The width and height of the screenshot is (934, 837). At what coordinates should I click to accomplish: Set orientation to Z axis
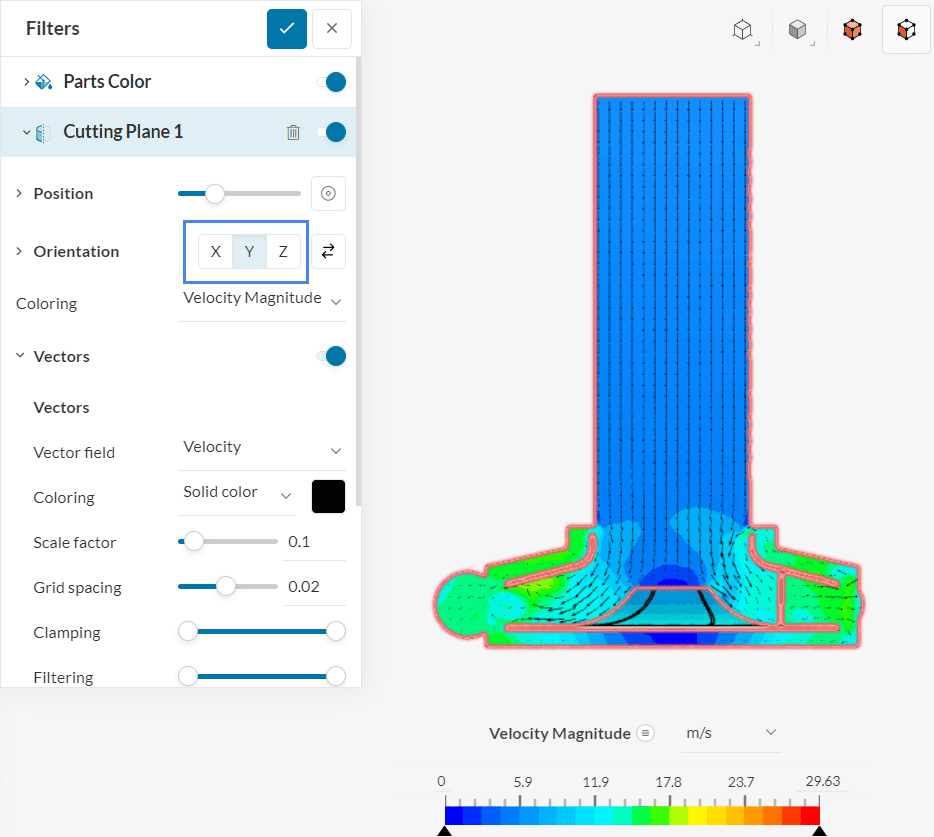click(283, 252)
